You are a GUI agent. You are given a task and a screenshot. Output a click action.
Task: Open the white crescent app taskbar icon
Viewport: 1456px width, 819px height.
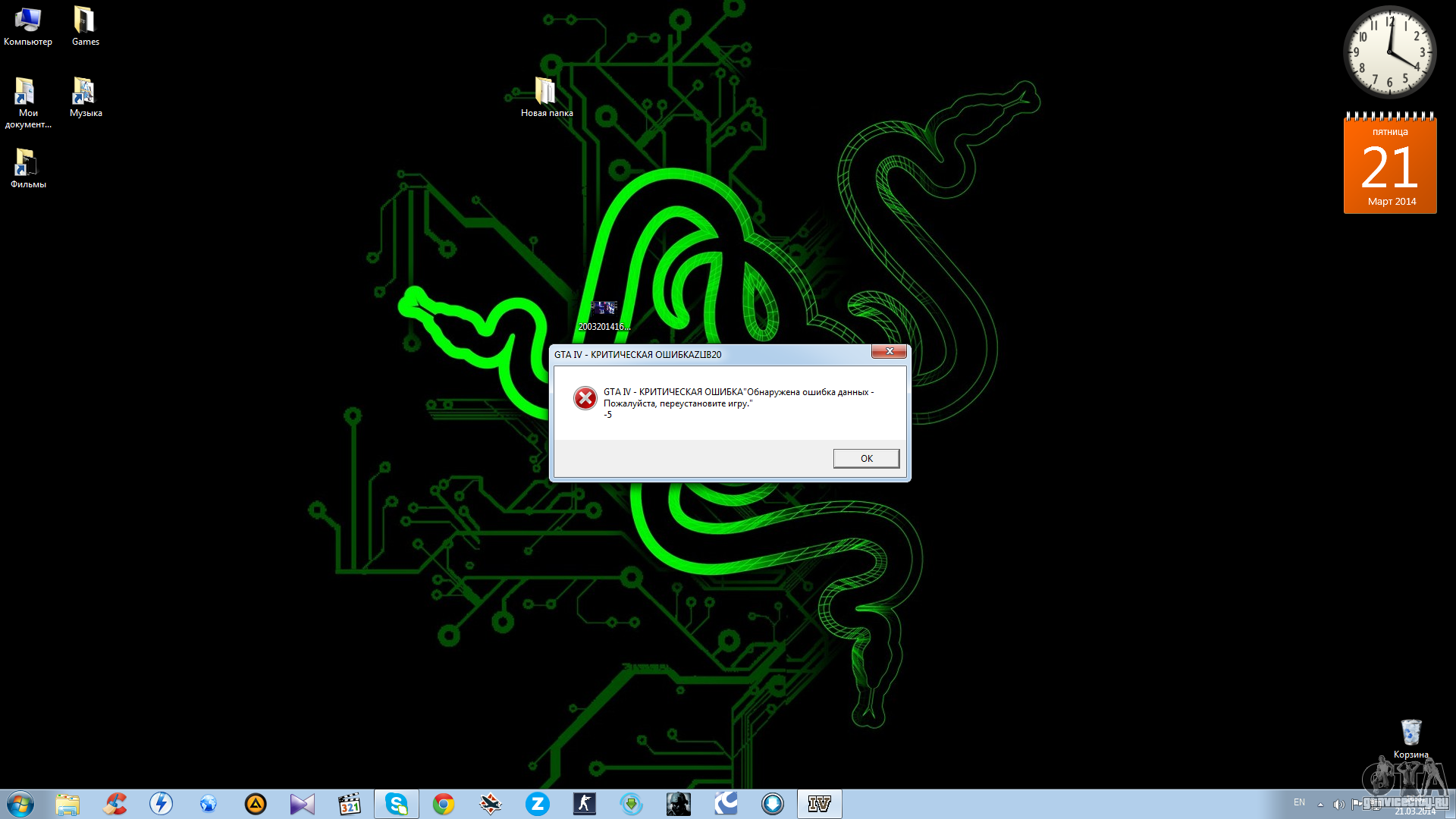(726, 804)
